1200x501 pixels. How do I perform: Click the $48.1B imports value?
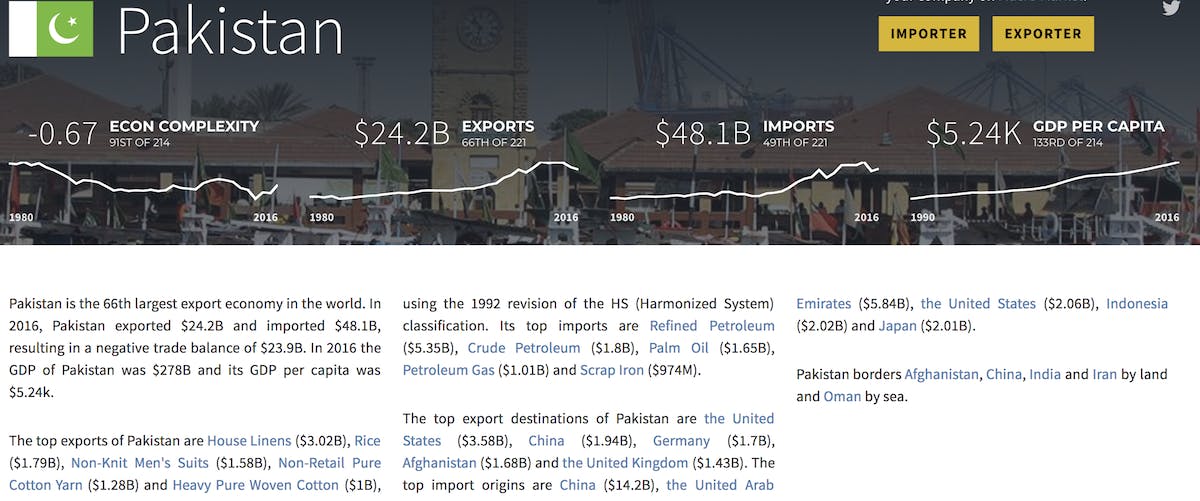[x=703, y=133]
